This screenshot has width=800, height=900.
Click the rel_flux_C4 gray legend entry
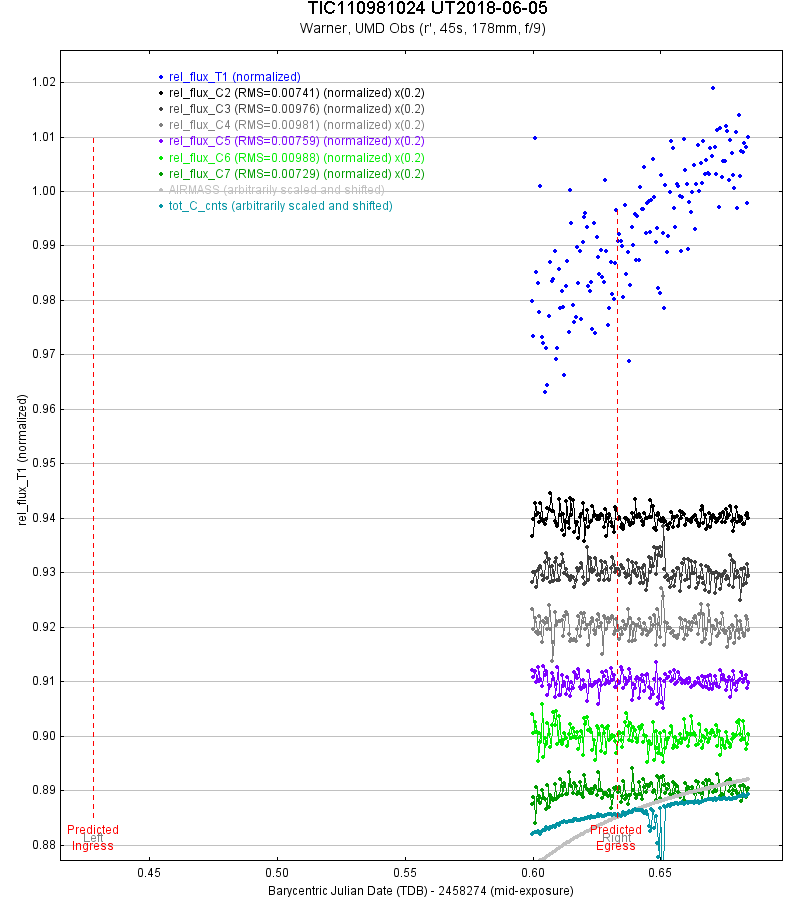tap(296, 125)
